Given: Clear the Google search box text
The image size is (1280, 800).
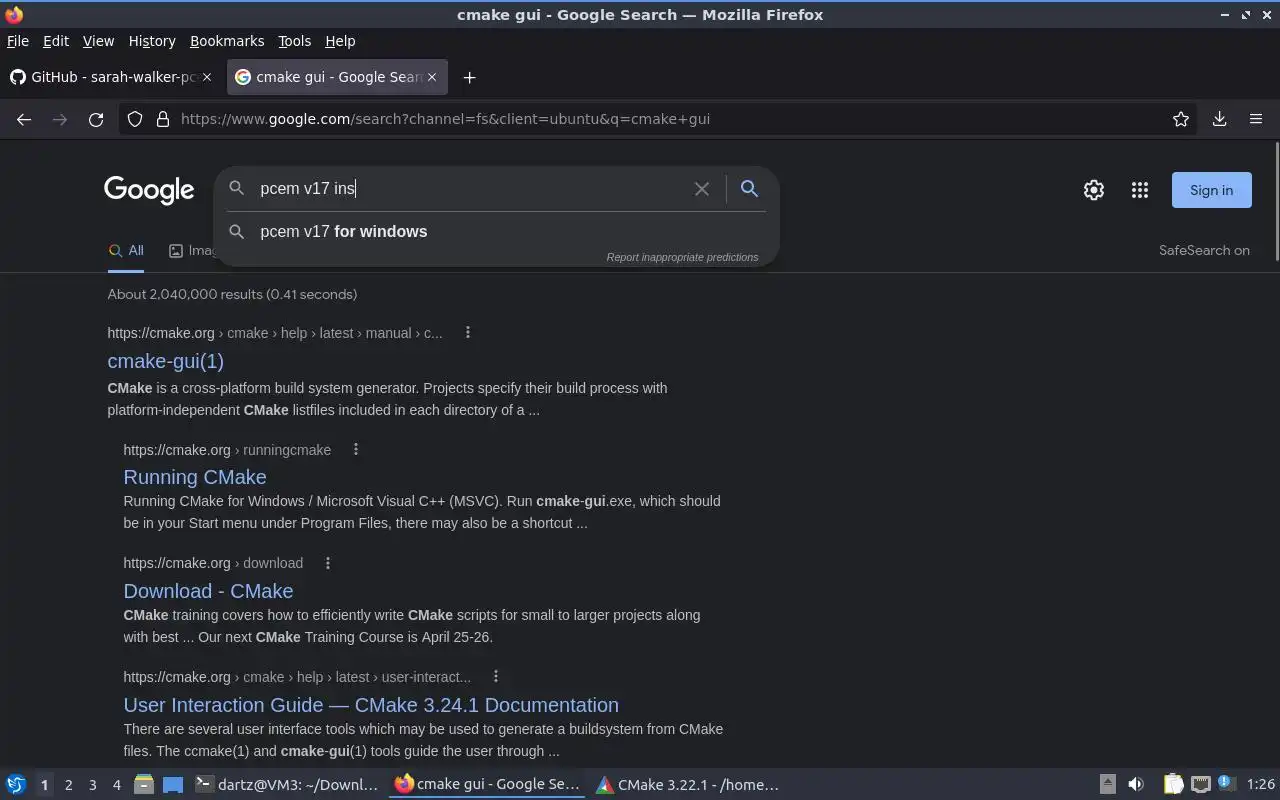Looking at the screenshot, I should click(702, 189).
